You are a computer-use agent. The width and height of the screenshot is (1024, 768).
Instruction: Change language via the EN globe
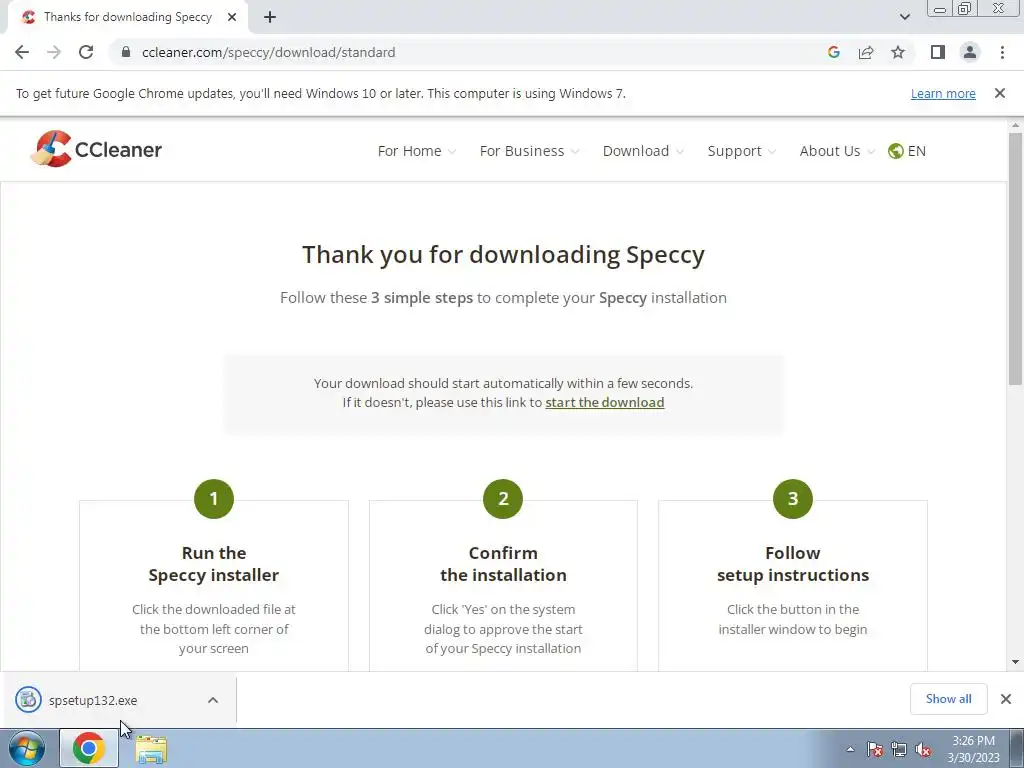pyautogui.click(x=906, y=151)
